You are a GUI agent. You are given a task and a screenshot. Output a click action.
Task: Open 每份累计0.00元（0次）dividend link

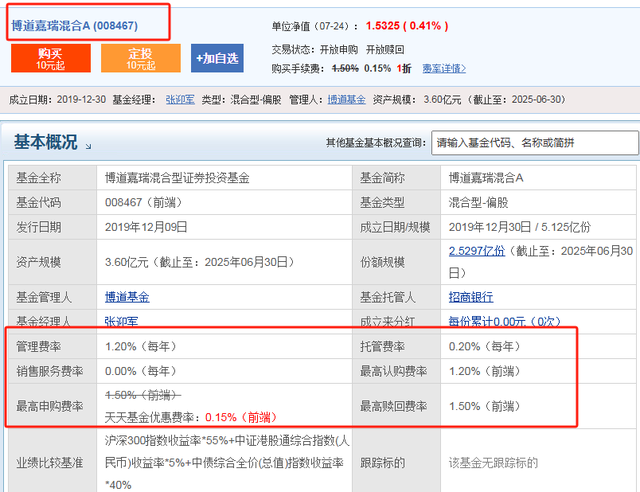click(505, 321)
